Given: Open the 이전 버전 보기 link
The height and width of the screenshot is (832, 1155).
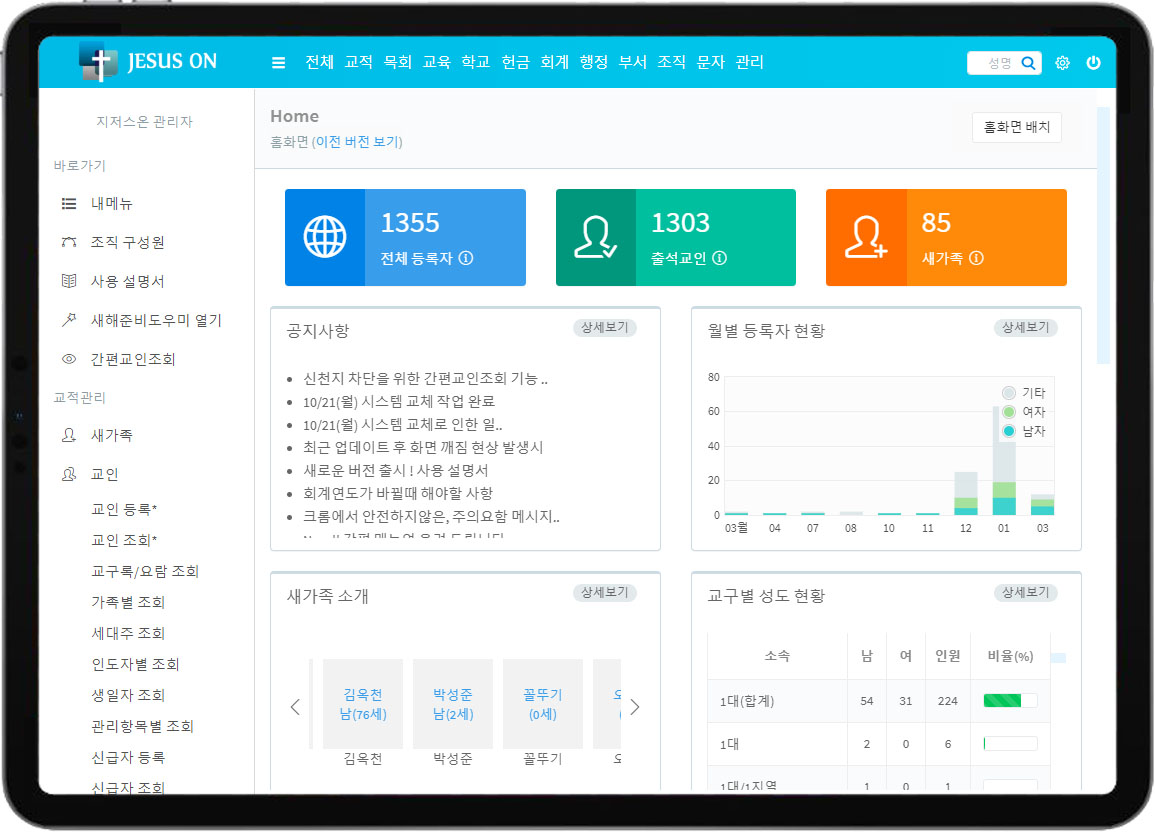Looking at the screenshot, I should pos(357,142).
